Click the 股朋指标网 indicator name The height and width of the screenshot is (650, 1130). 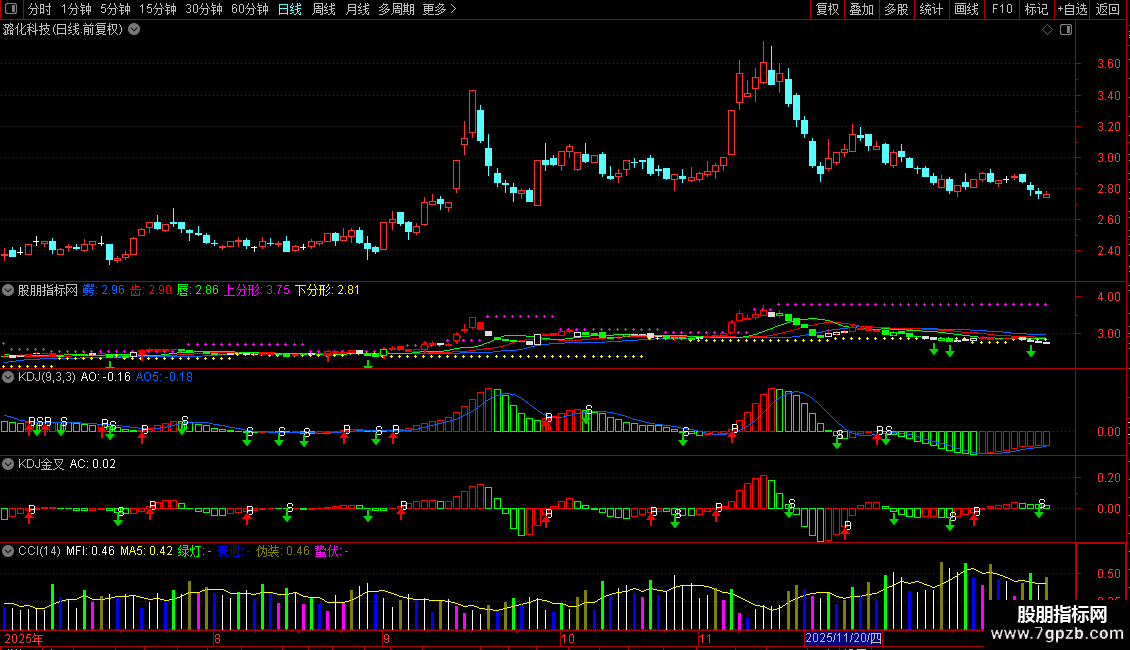(x=48, y=290)
